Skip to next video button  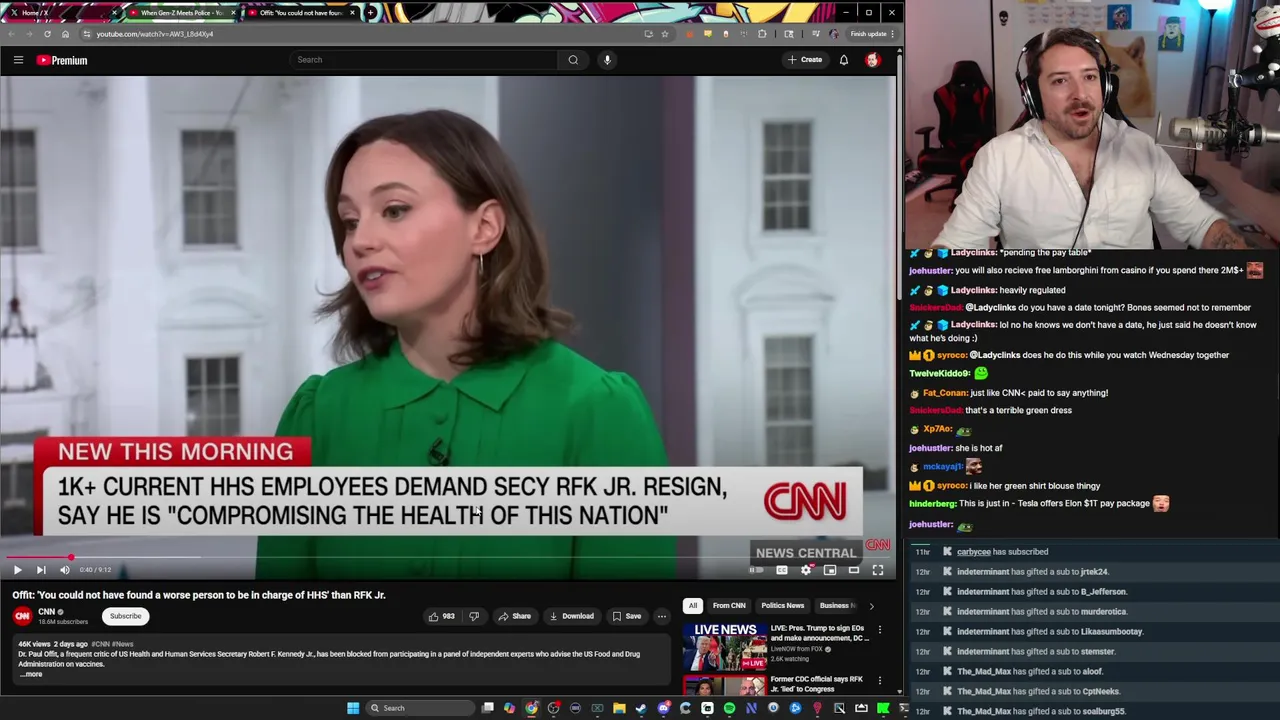pyautogui.click(x=41, y=570)
